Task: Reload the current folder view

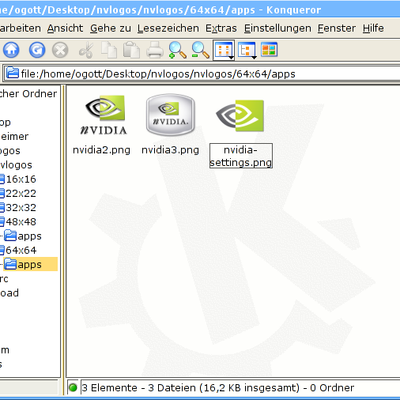Action: click(37, 50)
